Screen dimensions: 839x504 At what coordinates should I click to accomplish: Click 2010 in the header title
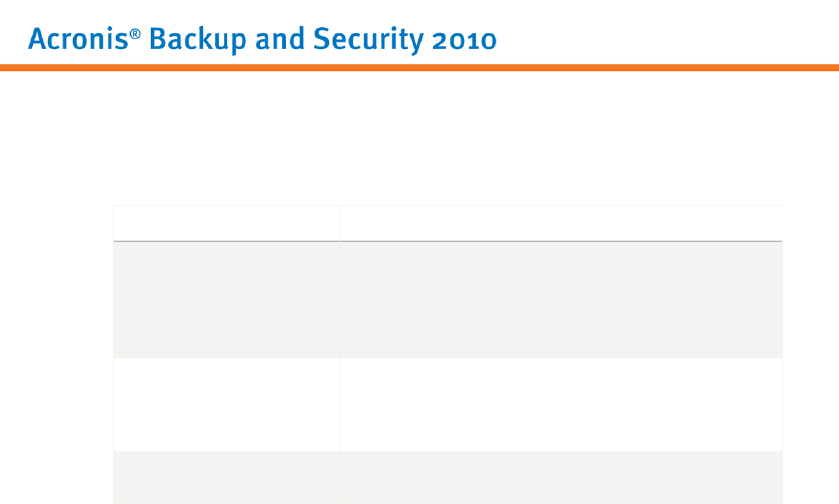coord(464,40)
